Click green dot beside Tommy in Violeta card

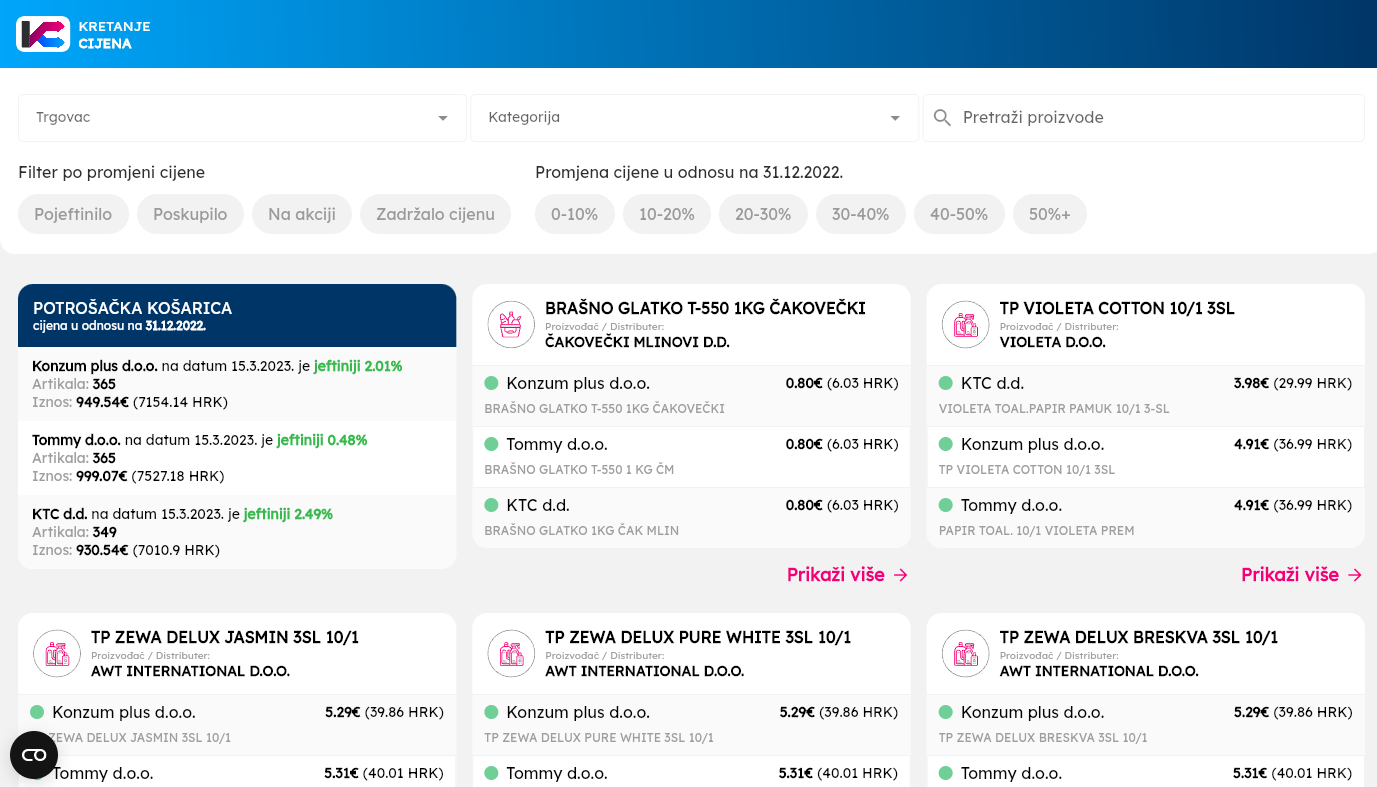(x=946, y=505)
